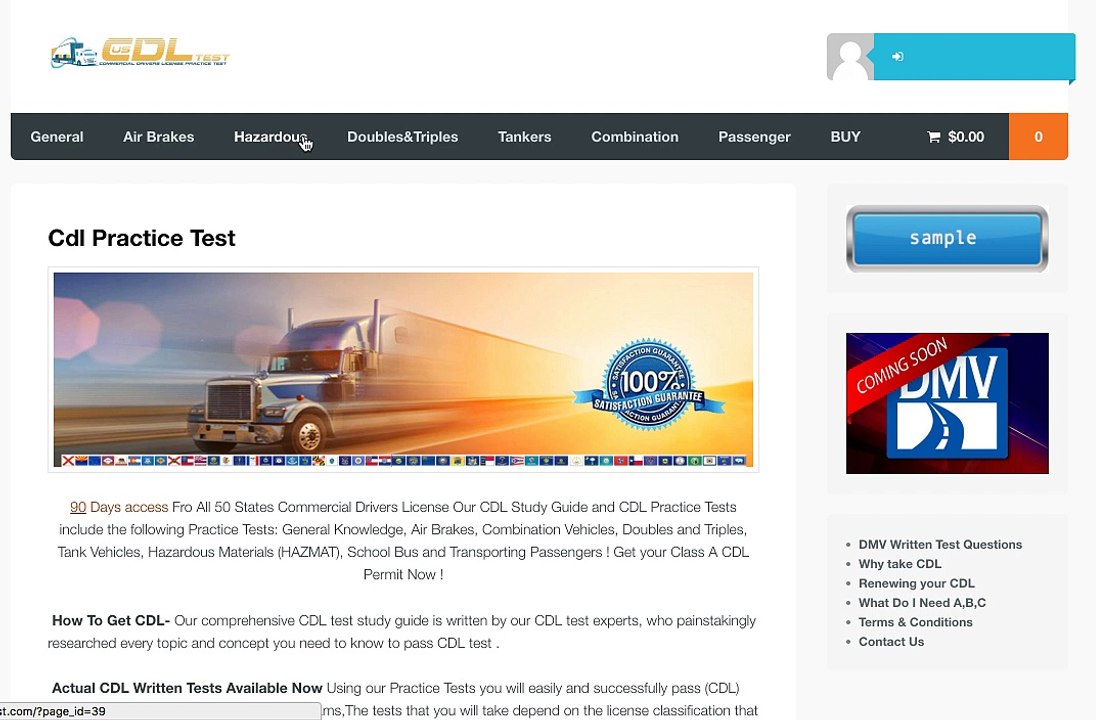Click the DMV Coming Soon banner
This screenshot has width=1096, height=720.
pos(947,403)
